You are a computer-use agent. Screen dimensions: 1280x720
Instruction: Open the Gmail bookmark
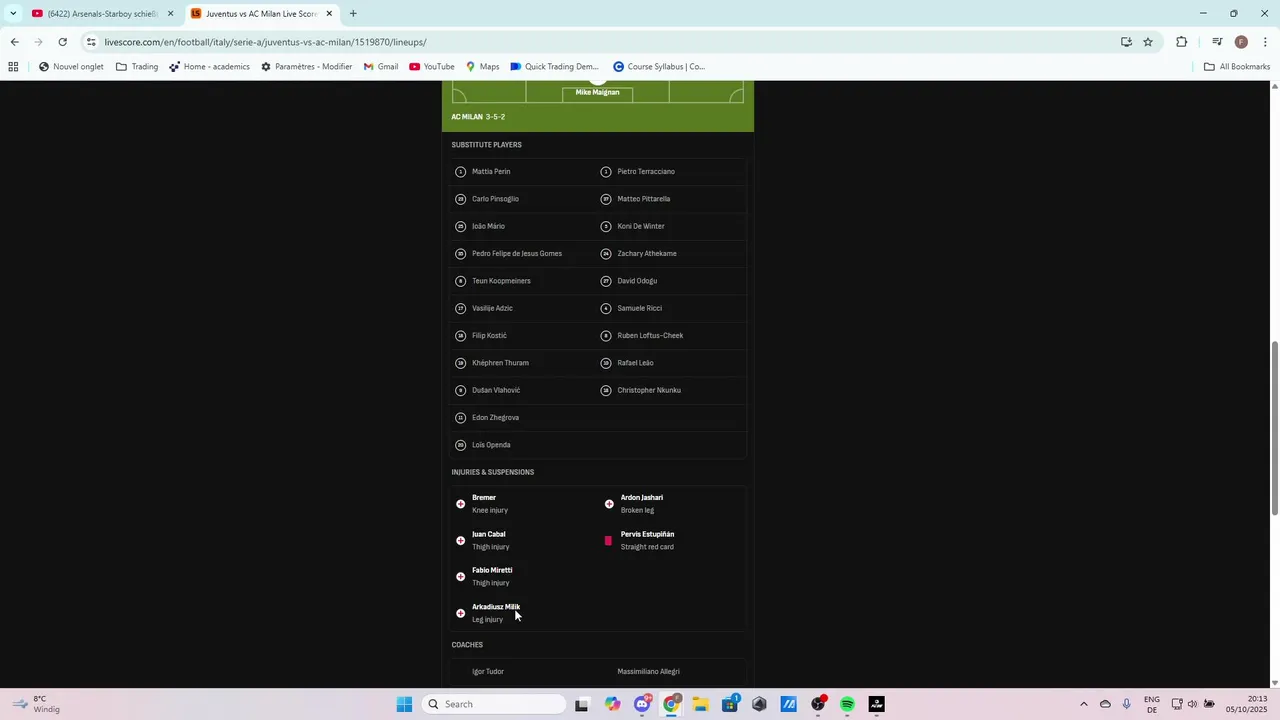[x=380, y=67]
